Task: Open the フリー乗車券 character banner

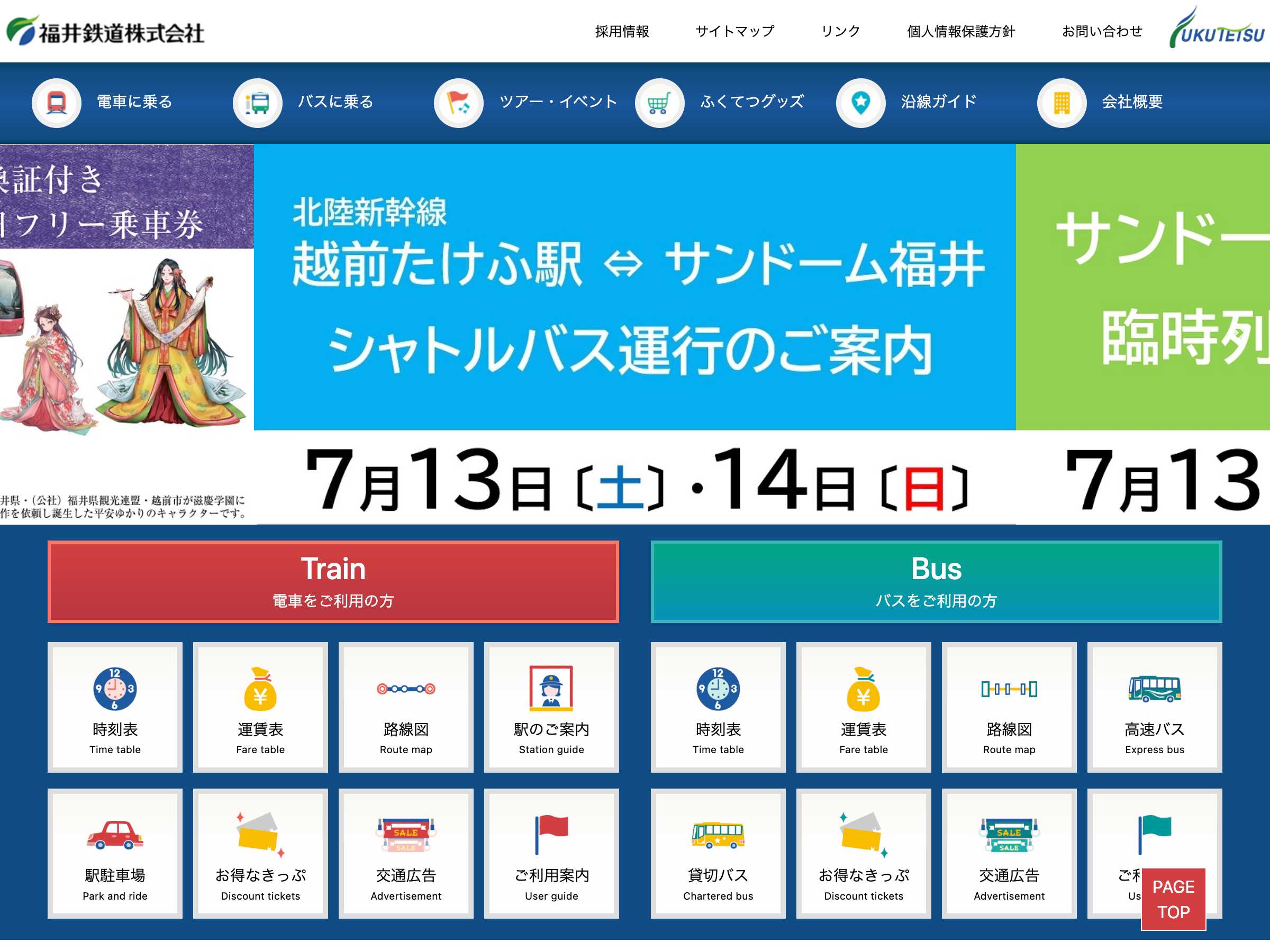Action: 126,333
